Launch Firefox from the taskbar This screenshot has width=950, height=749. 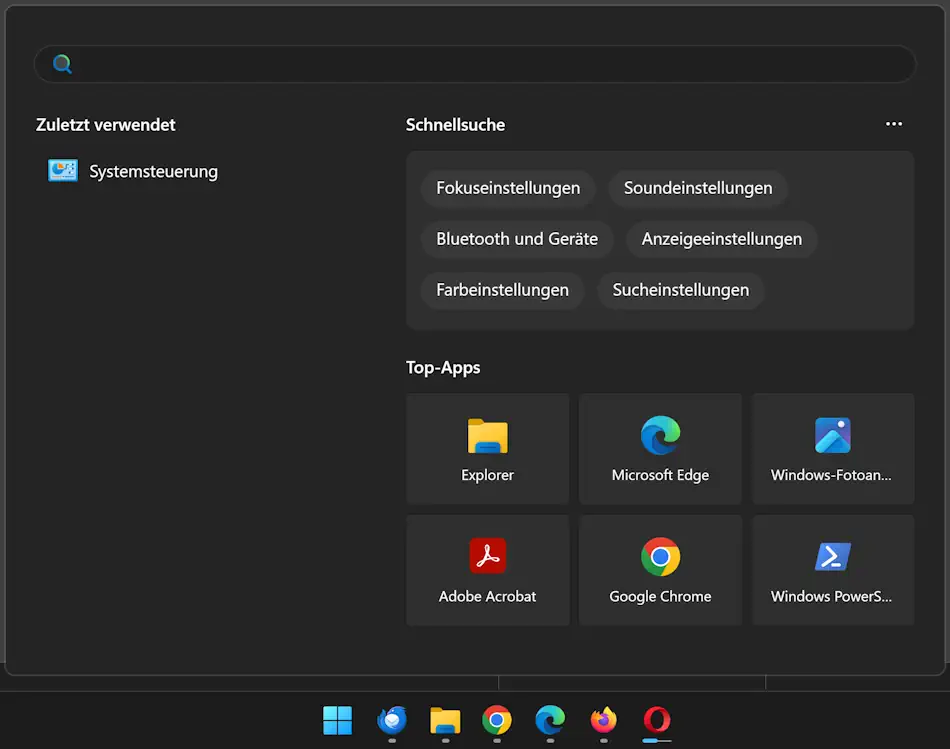click(x=604, y=721)
